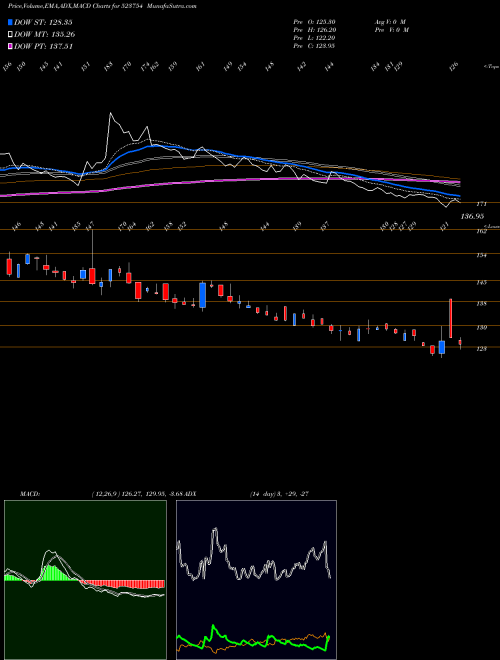Viewport: 500px width, 660px height.
Task: Select the 'DOW ST: 128.35' legend text
Action: [43, 23]
